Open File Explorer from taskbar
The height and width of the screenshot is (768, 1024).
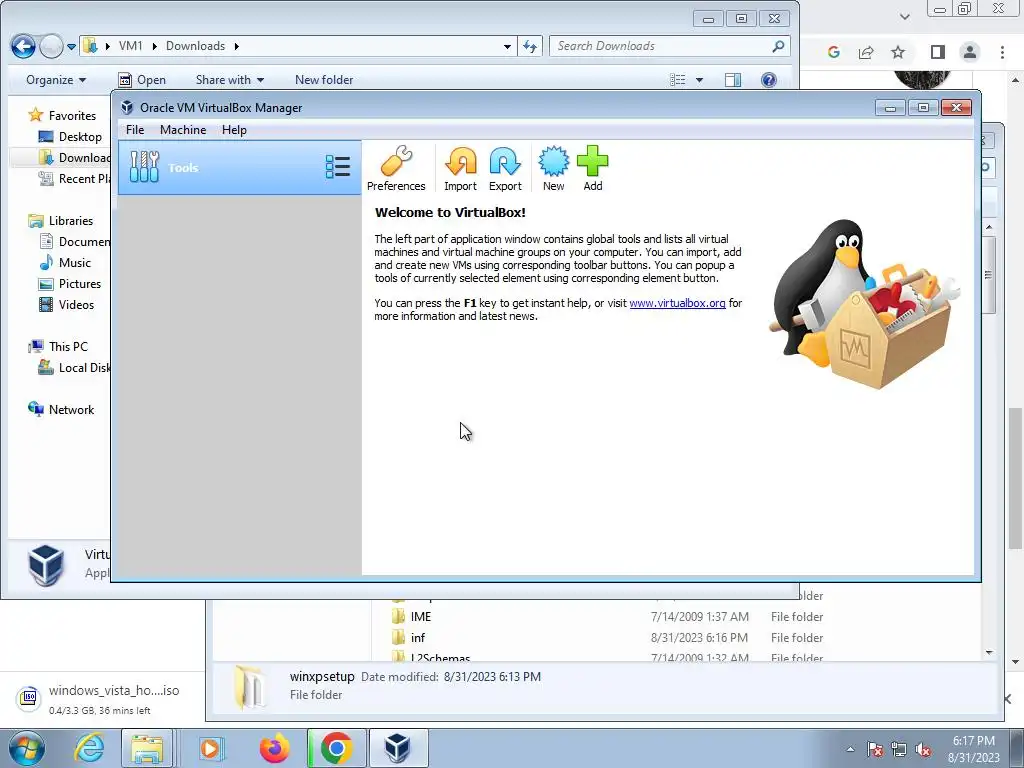point(147,748)
